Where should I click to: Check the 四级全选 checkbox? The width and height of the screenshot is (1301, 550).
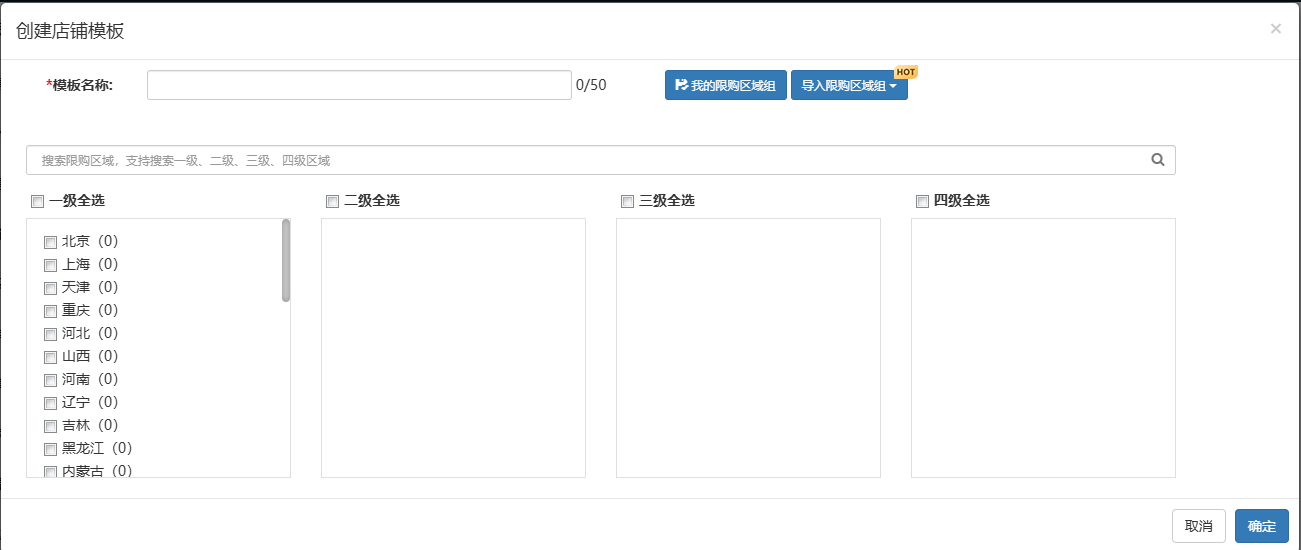coord(923,202)
